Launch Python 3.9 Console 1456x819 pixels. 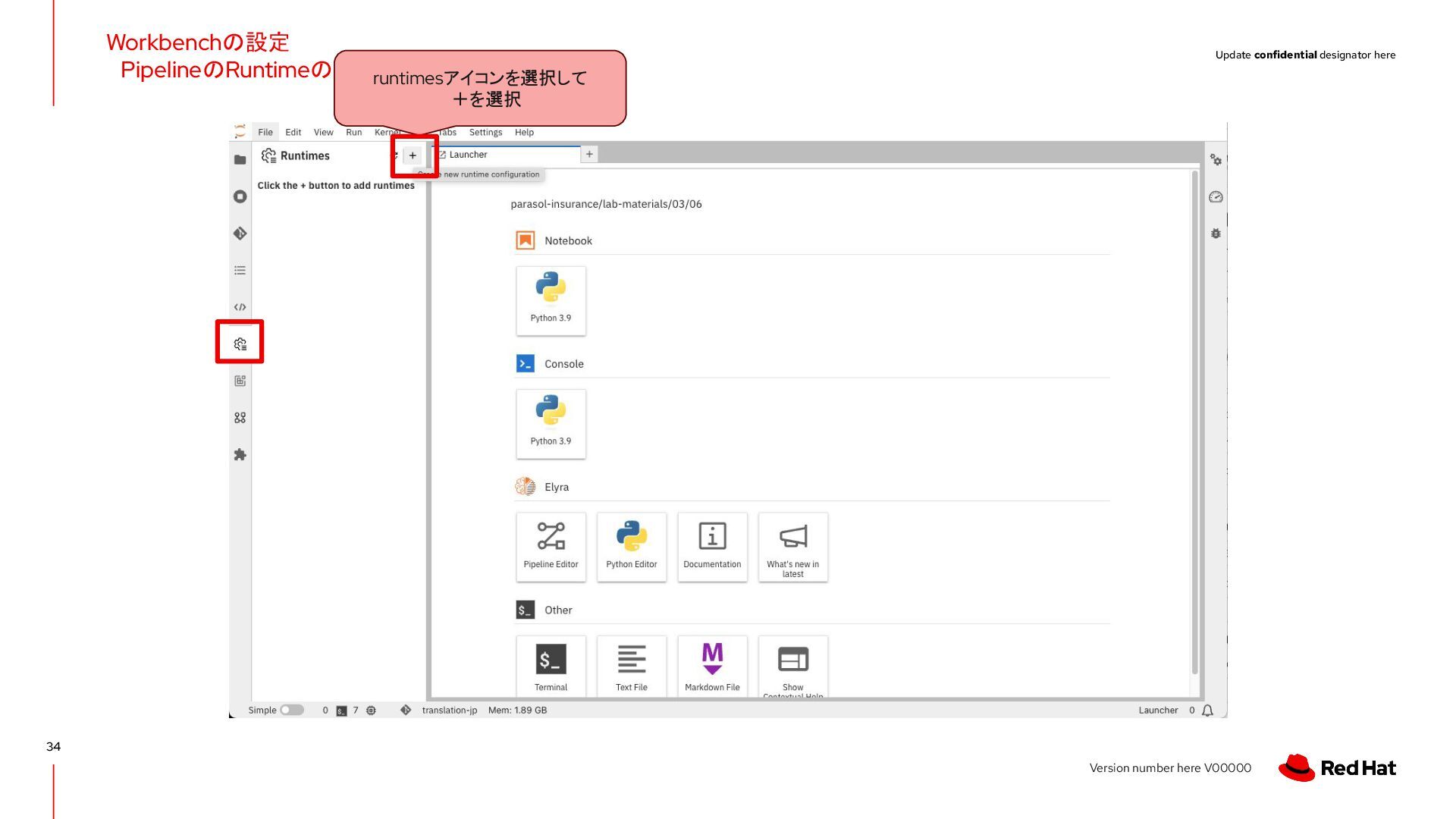click(551, 424)
